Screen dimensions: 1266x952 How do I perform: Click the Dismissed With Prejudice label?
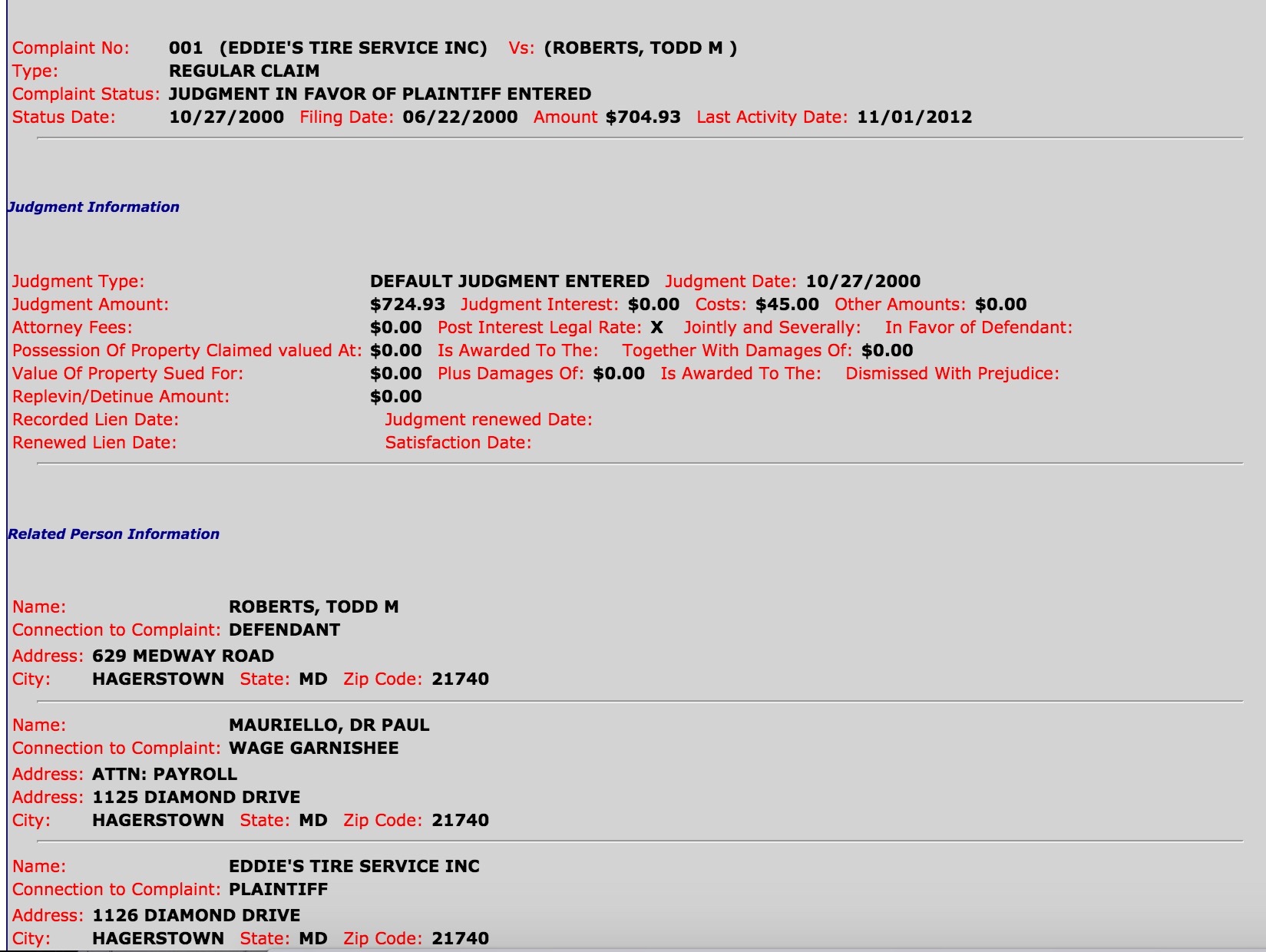(952, 373)
